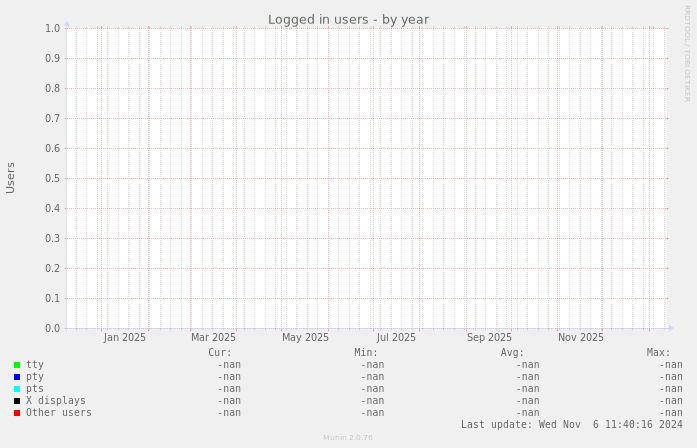
Task: Click the "May 2025" axis label
Action: [x=305, y=338]
